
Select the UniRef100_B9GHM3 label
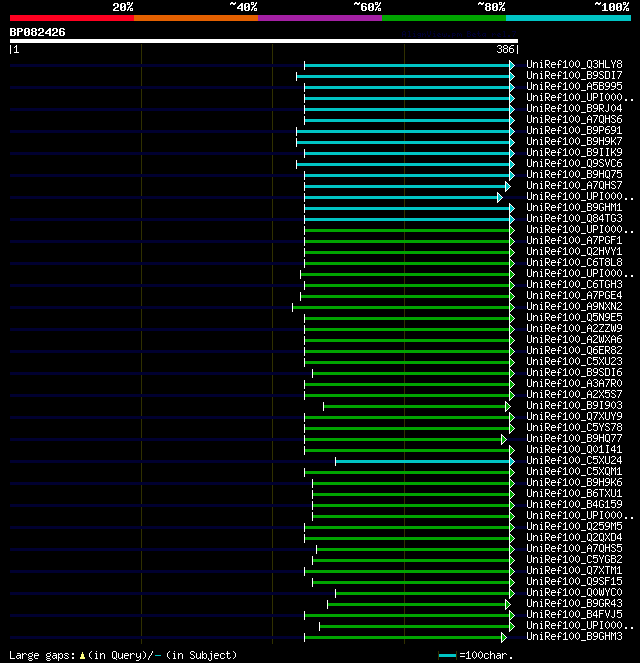pos(574,636)
